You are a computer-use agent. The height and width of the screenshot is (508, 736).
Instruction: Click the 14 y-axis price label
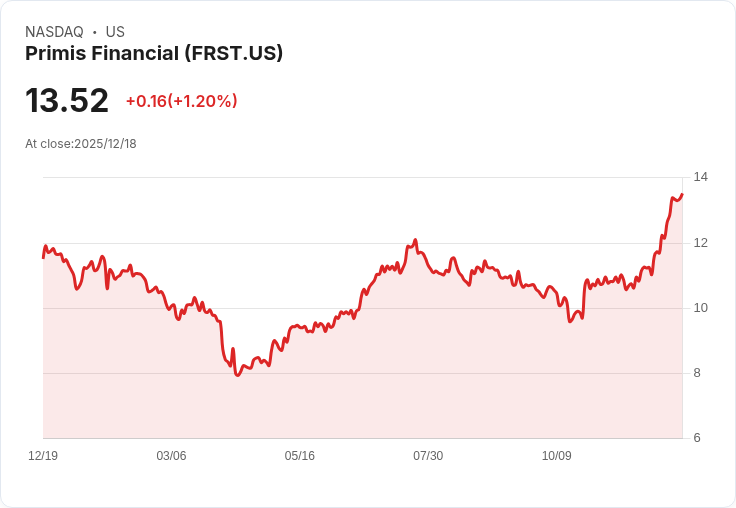[701, 177]
